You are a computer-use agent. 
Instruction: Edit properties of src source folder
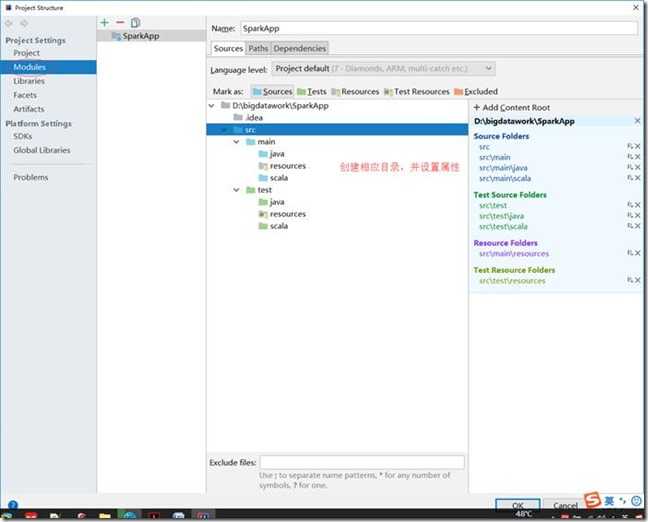(x=630, y=146)
